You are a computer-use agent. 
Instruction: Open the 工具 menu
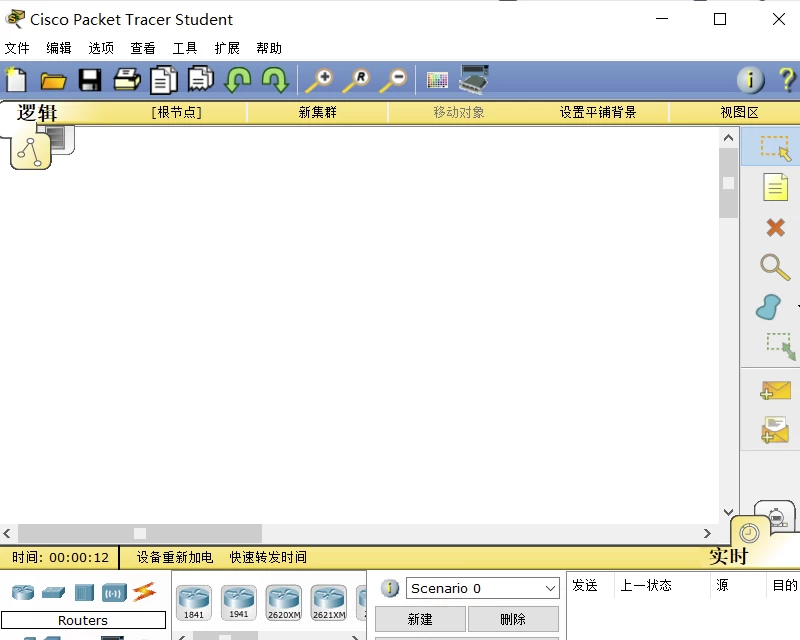coord(185,48)
